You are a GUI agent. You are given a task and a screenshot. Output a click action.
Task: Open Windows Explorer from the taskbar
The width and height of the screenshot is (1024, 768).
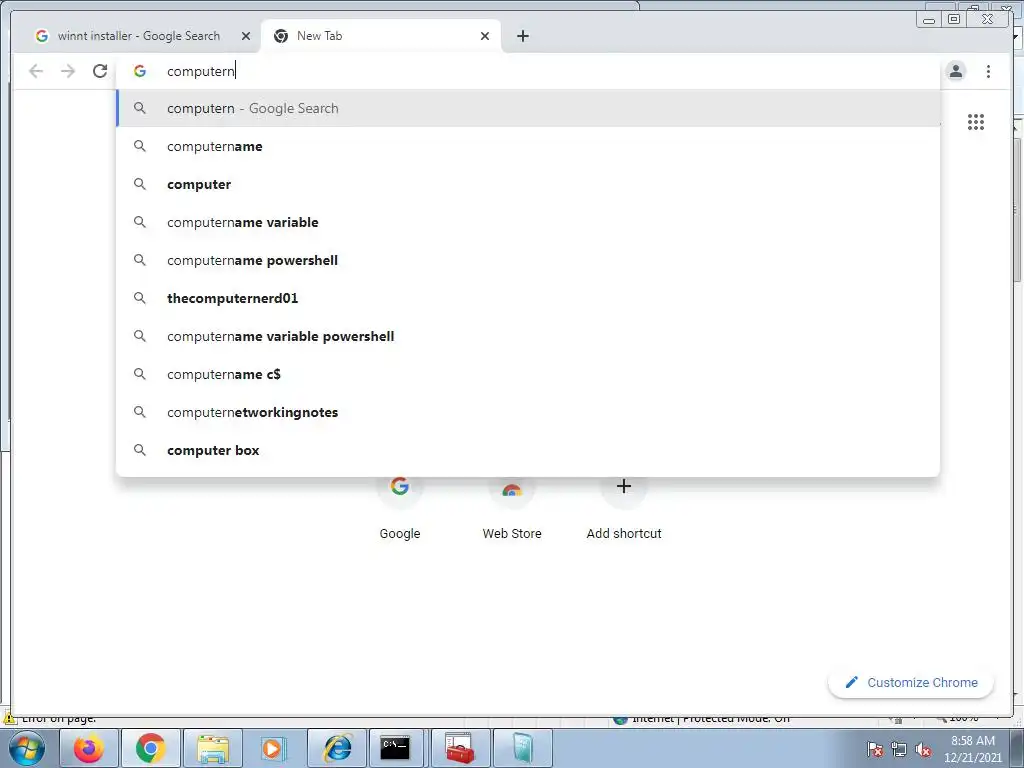coord(213,748)
